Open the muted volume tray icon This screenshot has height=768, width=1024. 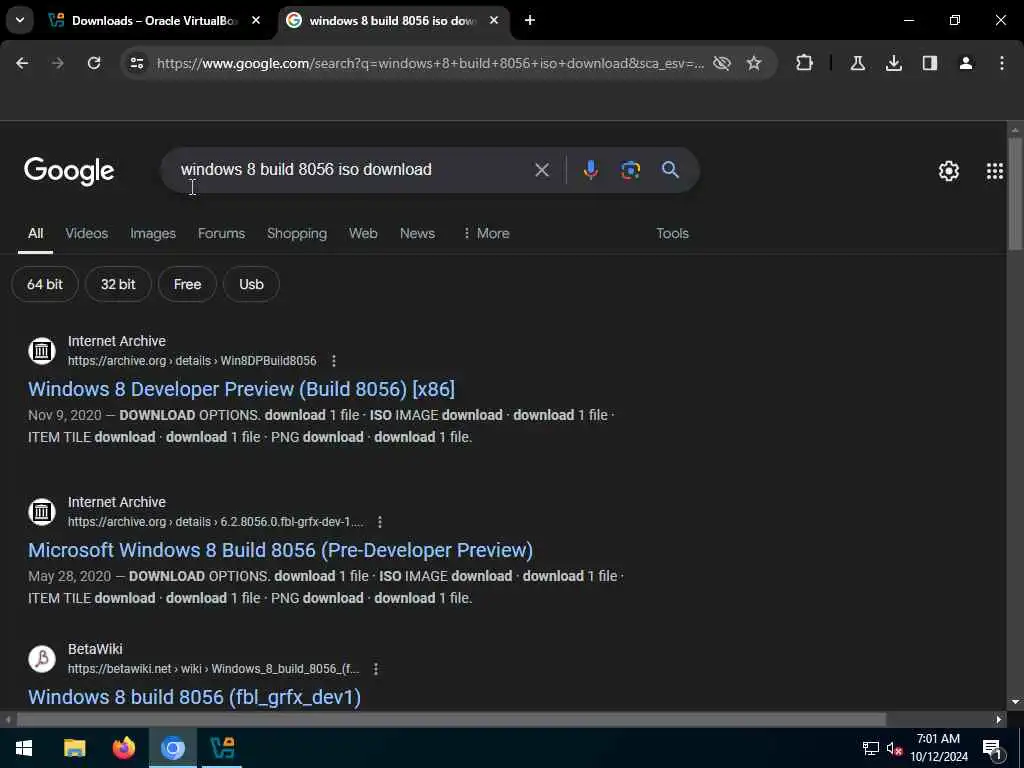[894, 748]
